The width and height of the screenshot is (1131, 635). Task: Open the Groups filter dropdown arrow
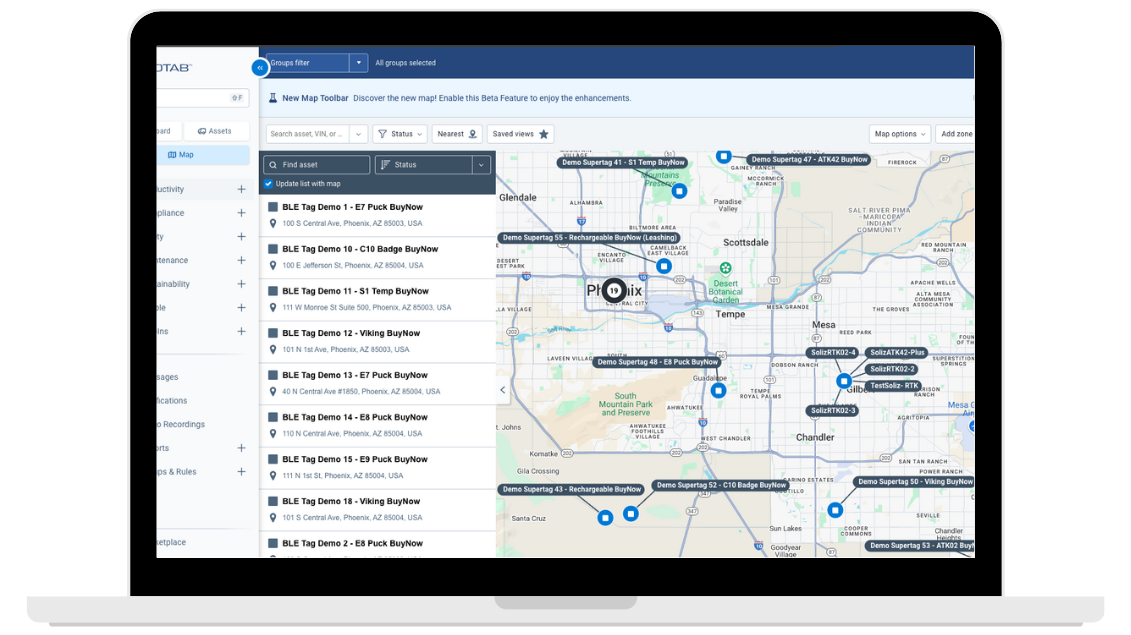358,63
